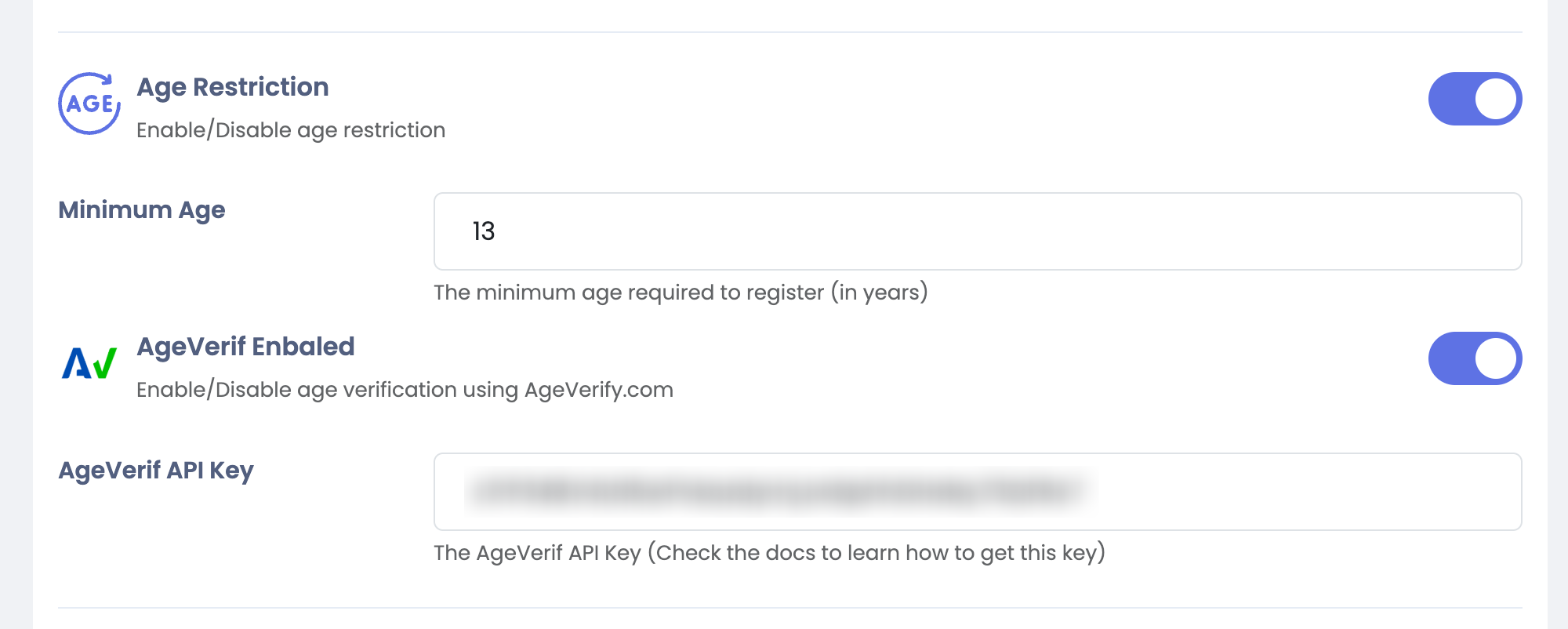
Task: Select the AgeVerif API Key label
Action: coord(156,471)
